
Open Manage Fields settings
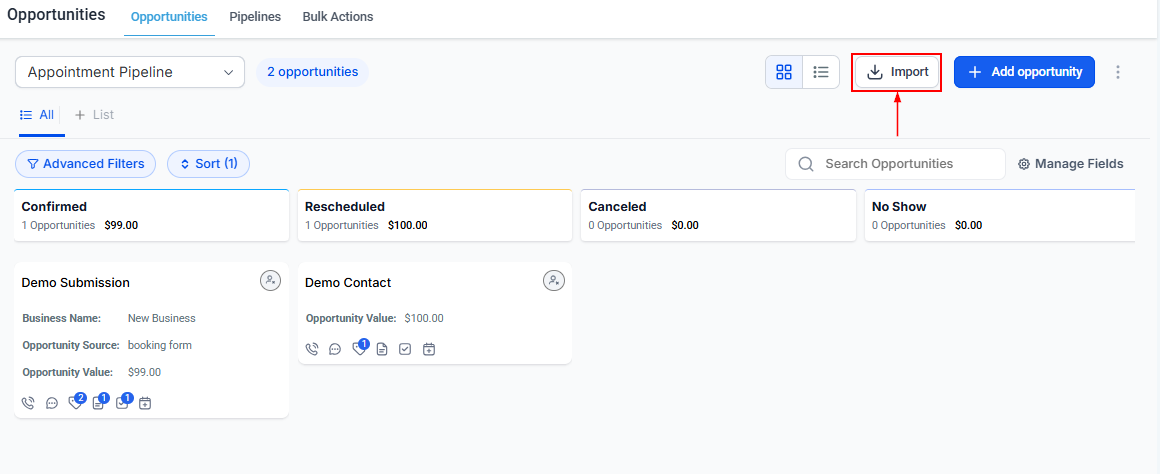tap(1070, 164)
